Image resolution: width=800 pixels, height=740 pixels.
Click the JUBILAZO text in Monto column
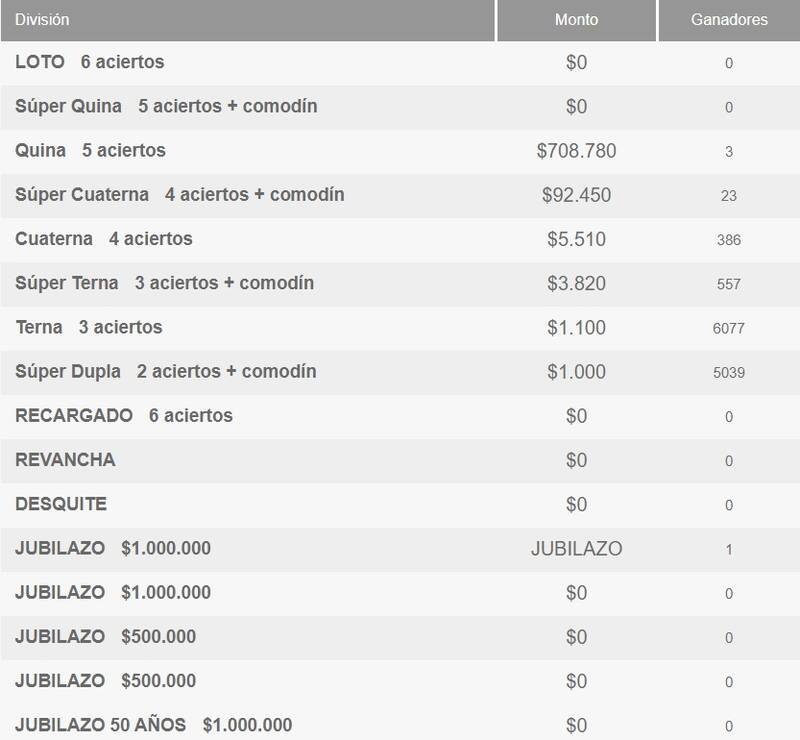click(x=577, y=549)
